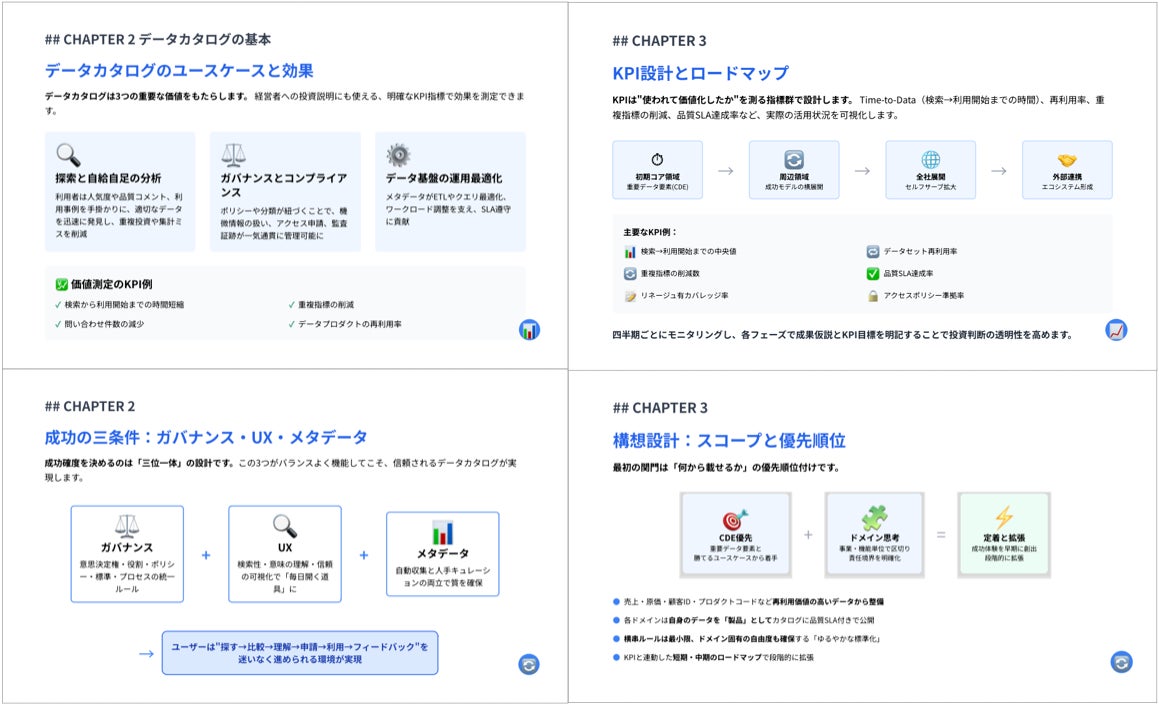The height and width of the screenshot is (706, 1159).
Task: Click the globe icon in the 全社展開 stage
Action: click(x=930, y=157)
